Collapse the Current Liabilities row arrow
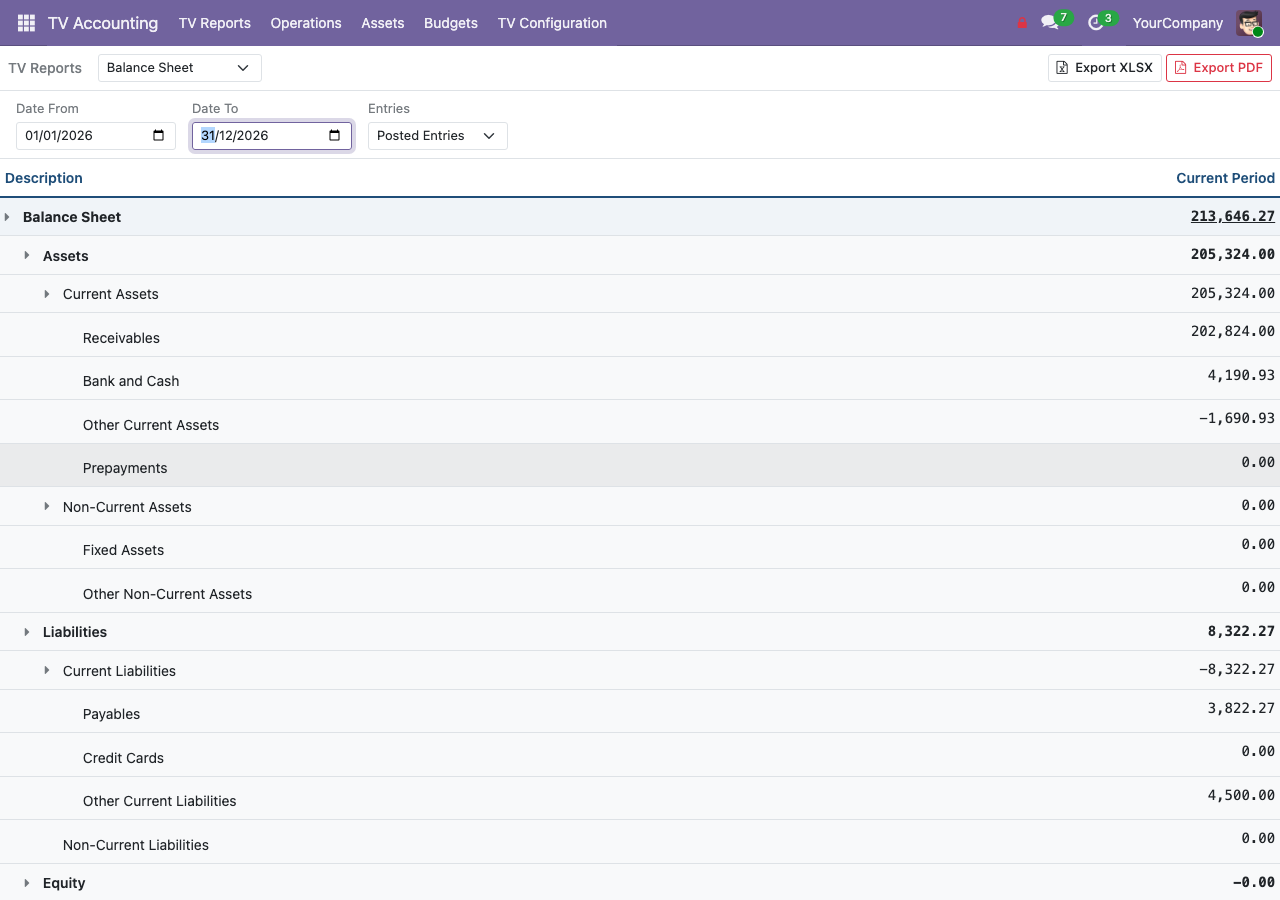Screen dimensions: 1280x900 click(x=47, y=670)
